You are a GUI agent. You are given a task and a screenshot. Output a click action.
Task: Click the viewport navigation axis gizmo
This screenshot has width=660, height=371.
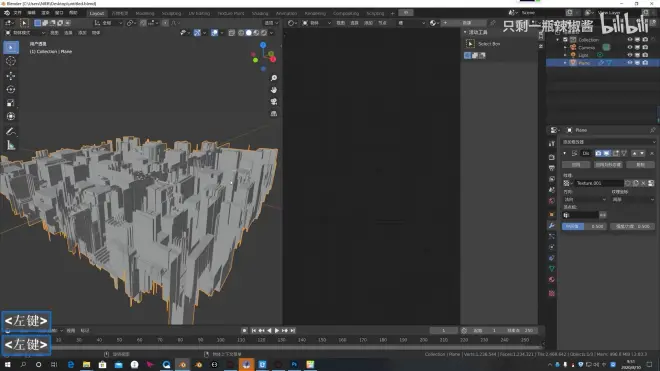tap(263, 56)
